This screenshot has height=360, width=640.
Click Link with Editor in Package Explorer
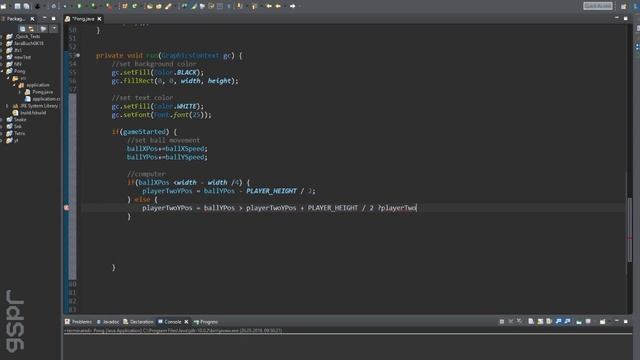[31, 29]
